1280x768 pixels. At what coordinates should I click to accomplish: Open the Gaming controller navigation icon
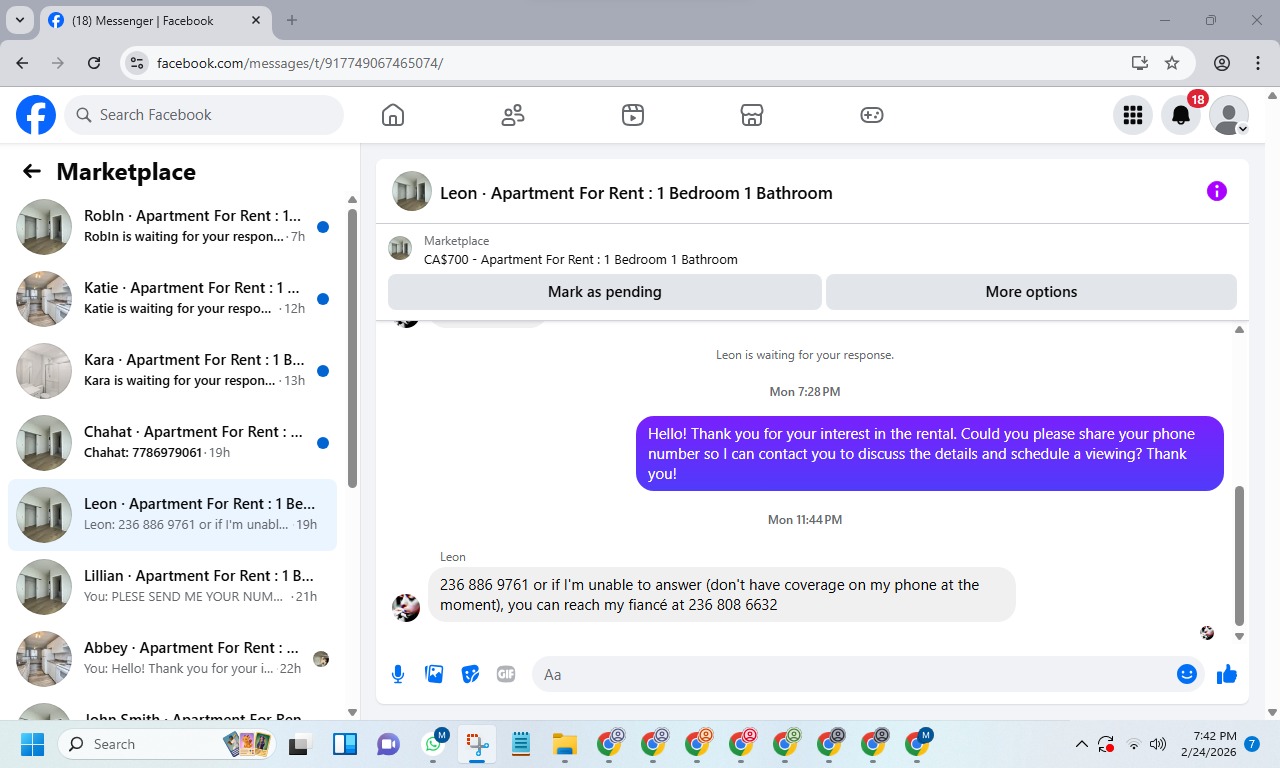point(872,115)
